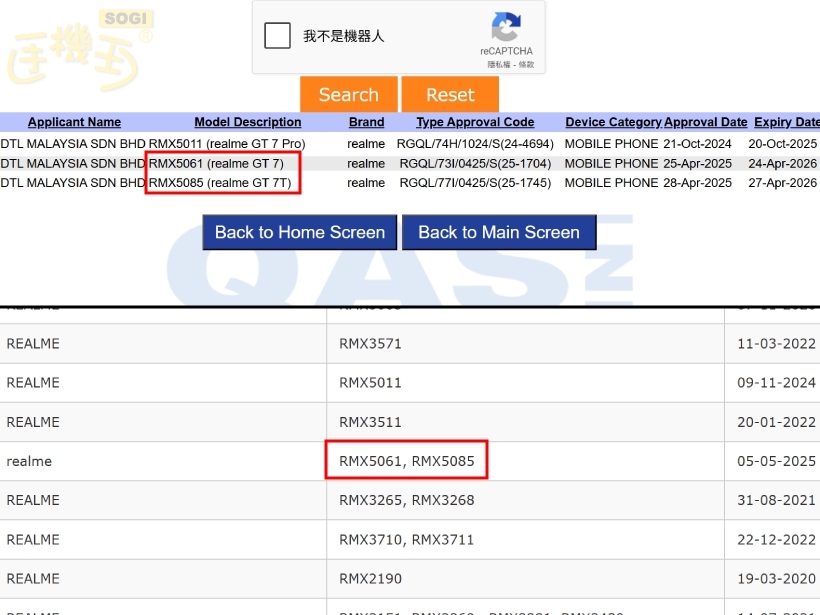This screenshot has width=820, height=615.
Task: Sort by Model Description column header
Action: [247, 122]
